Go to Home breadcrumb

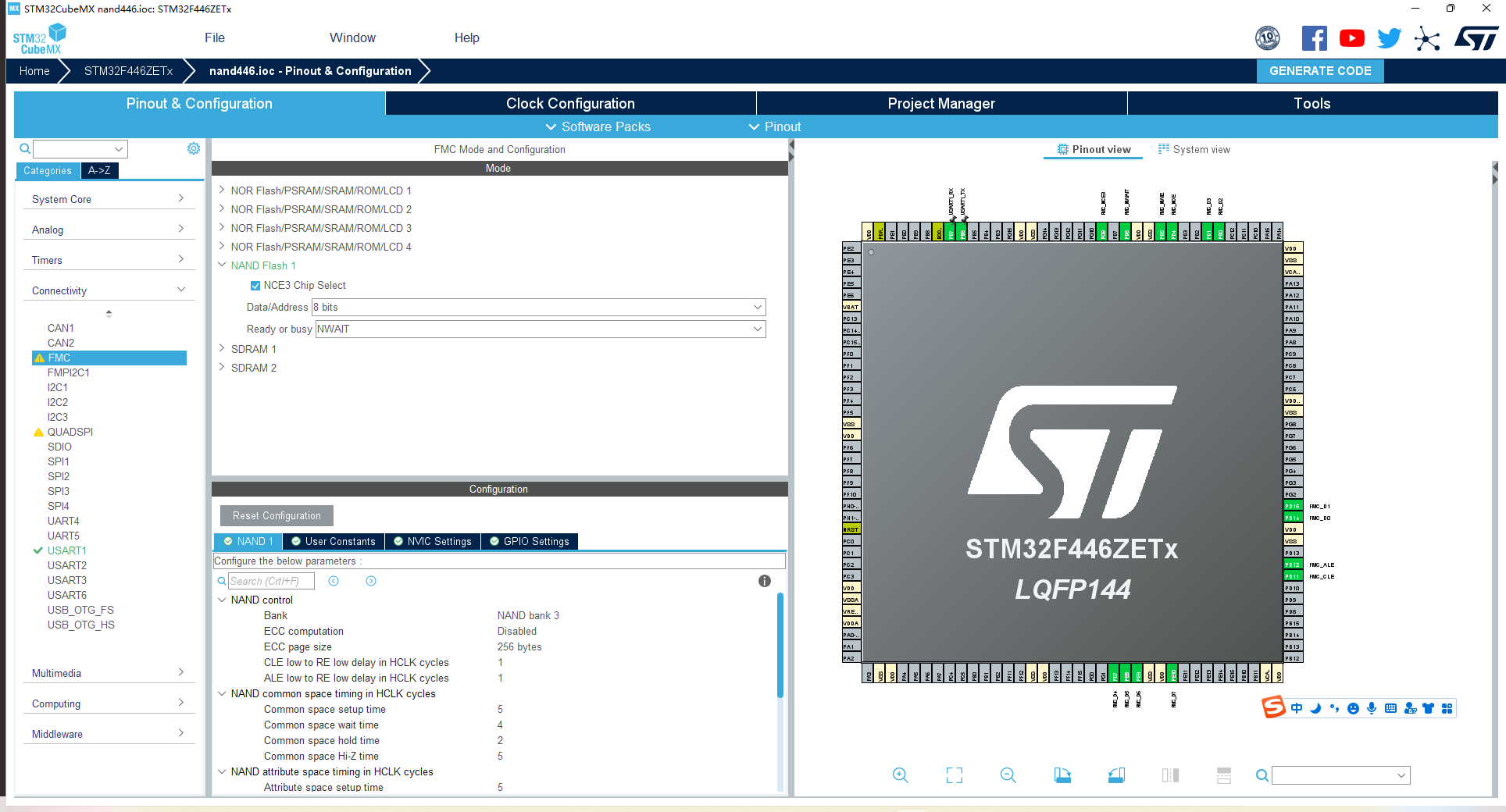click(34, 70)
